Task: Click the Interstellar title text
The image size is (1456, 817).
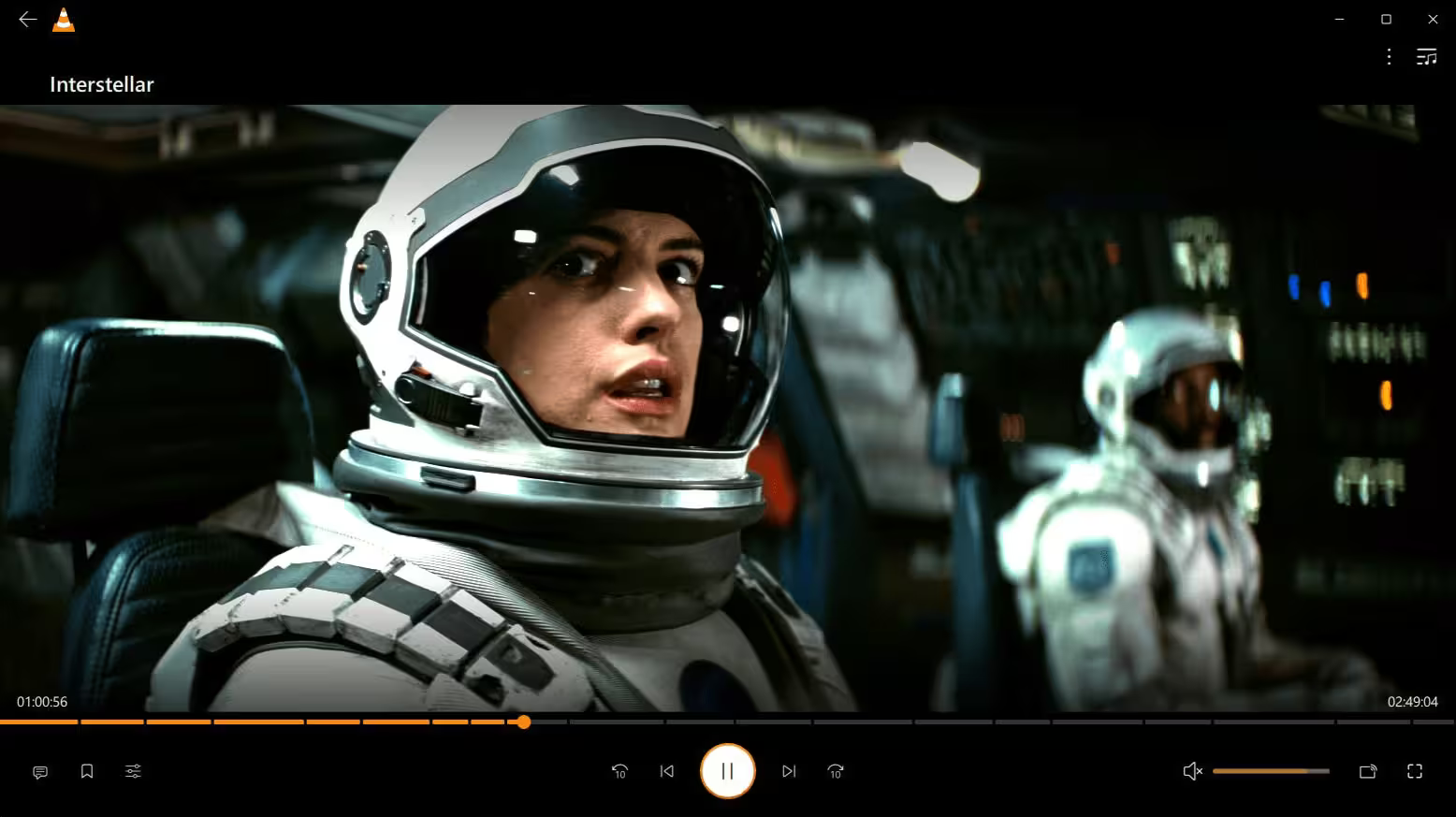Action: tap(101, 84)
